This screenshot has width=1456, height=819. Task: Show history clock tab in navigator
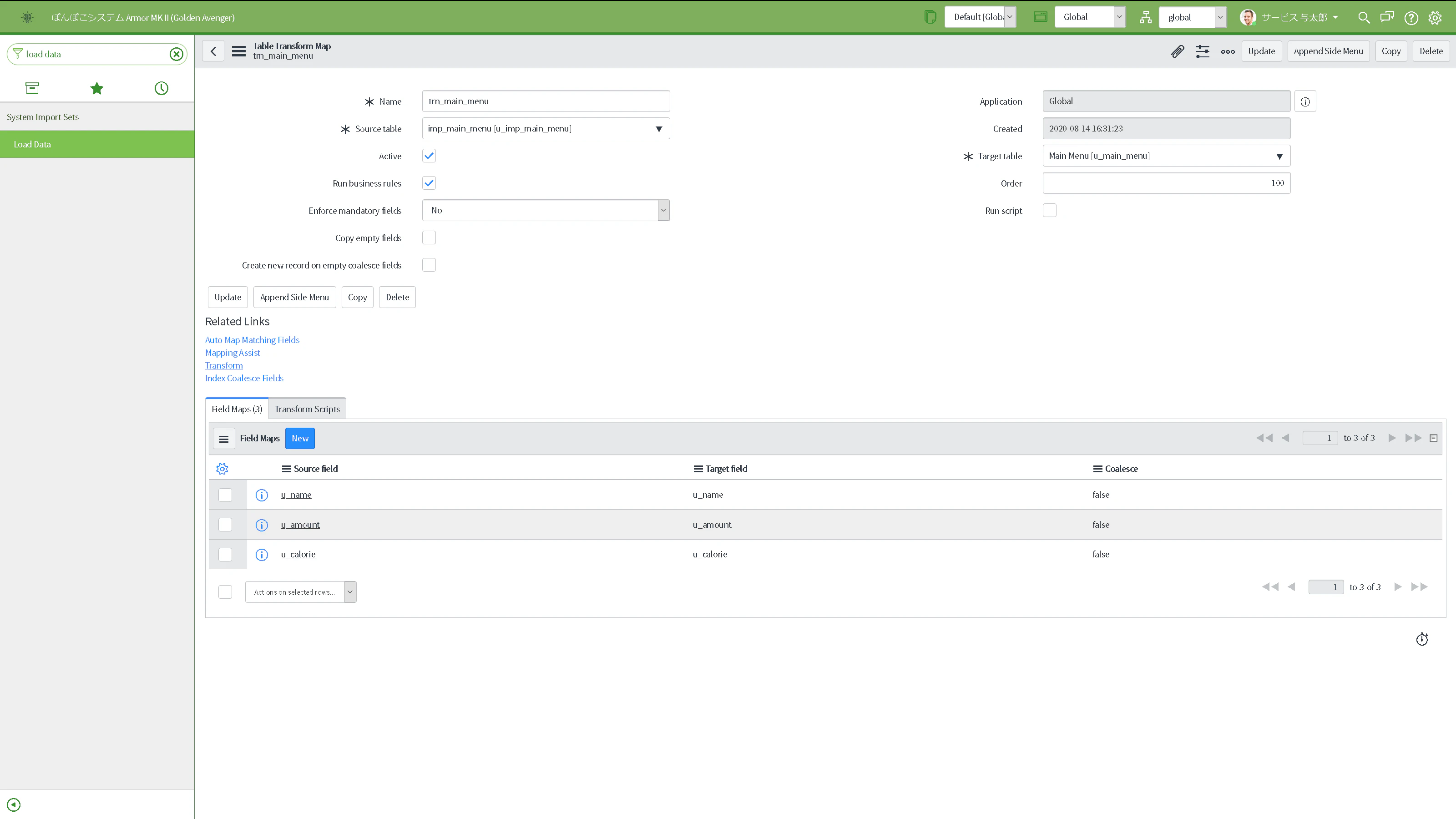coord(162,88)
